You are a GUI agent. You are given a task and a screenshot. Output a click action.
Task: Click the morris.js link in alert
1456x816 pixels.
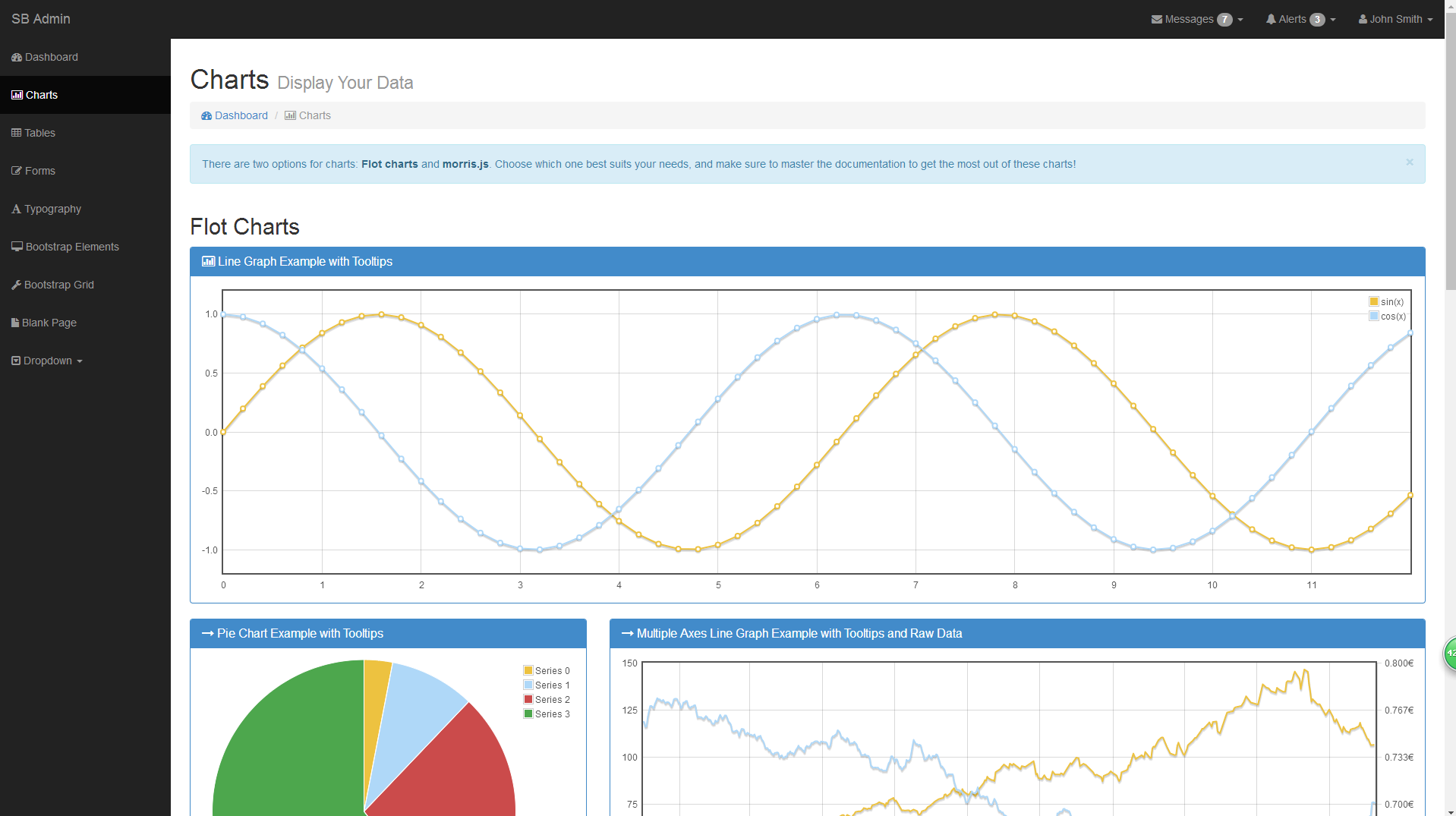465,164
